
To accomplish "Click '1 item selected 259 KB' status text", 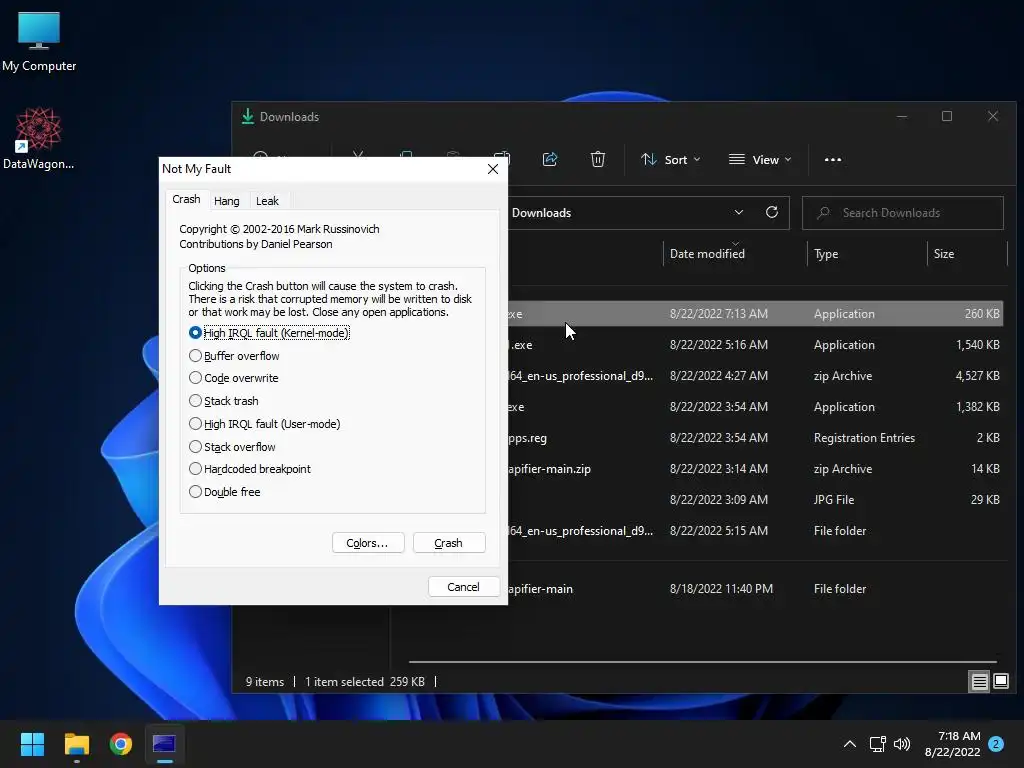I will (x=364, y=682).
